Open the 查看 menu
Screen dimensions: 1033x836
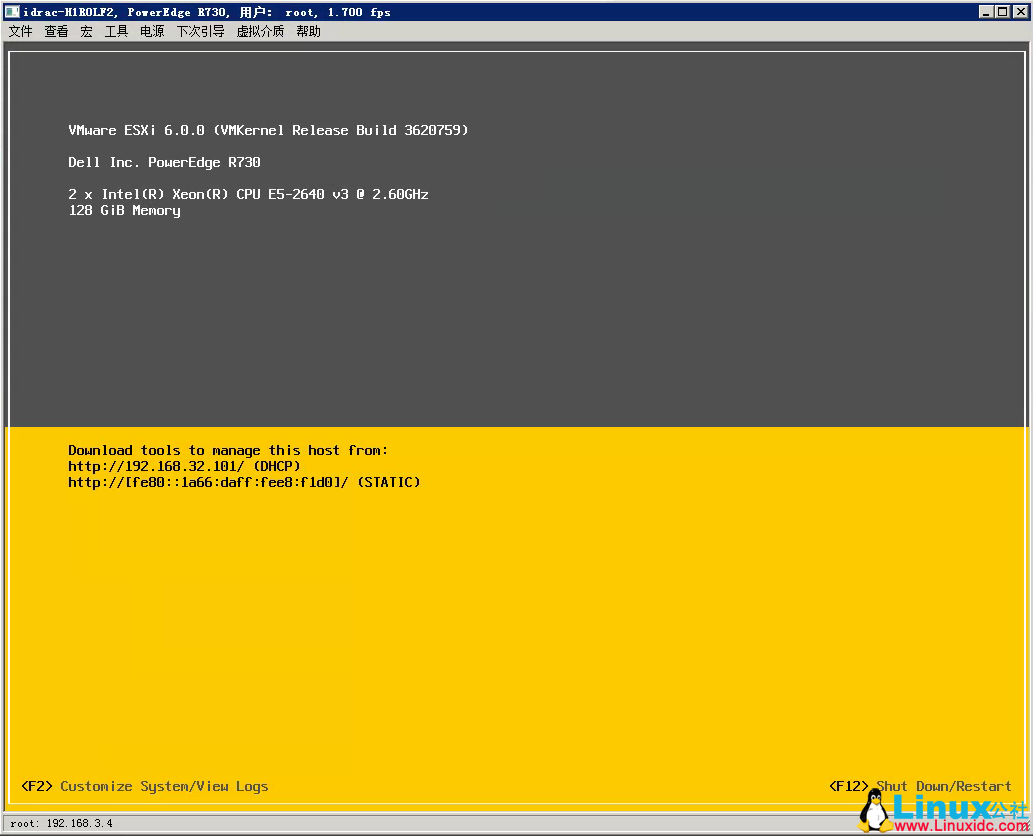56,31
